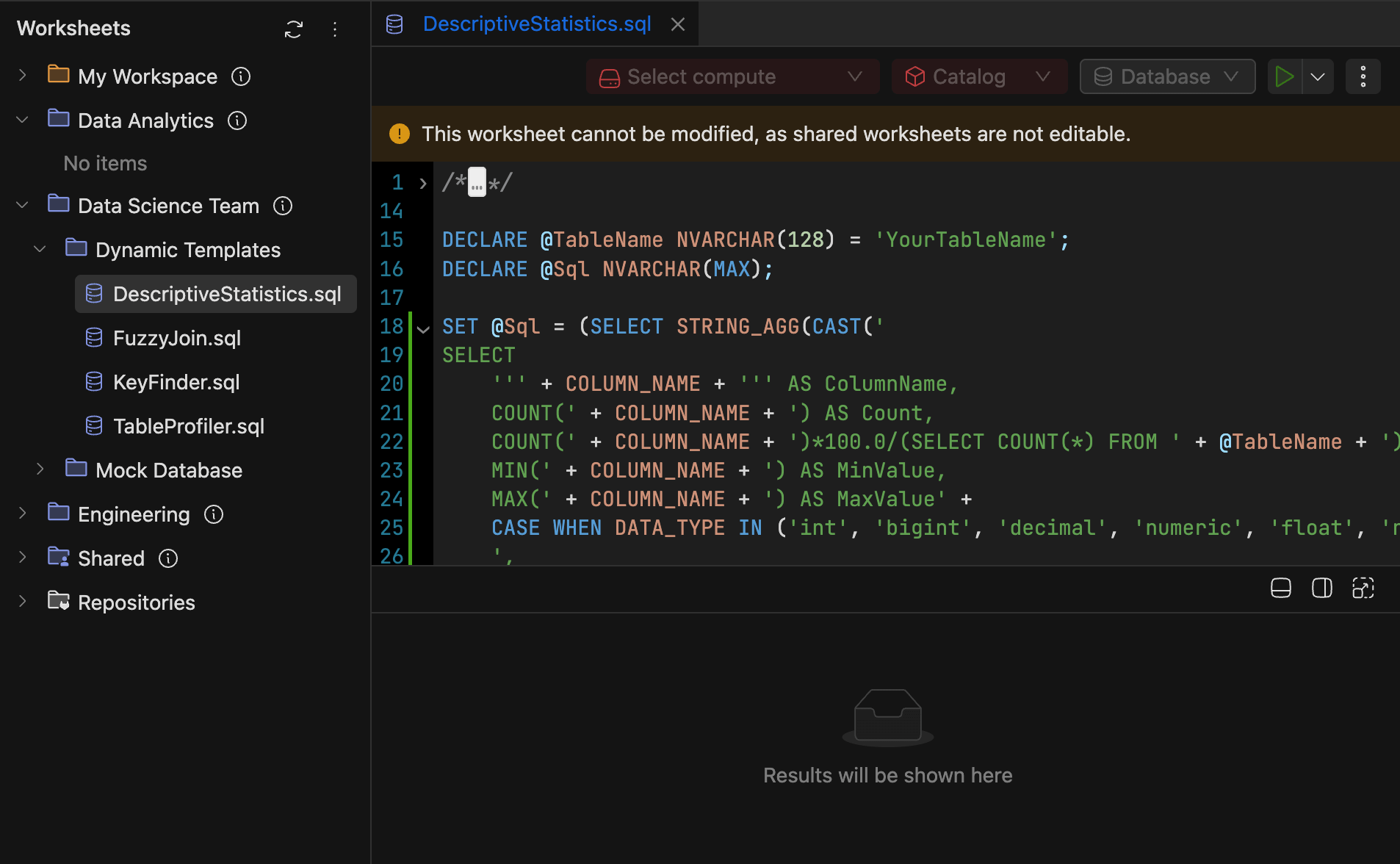Screen dimensions: 1400x864
Task: Open KeyFinder.sql worksheet
Action: click(176, 382)
